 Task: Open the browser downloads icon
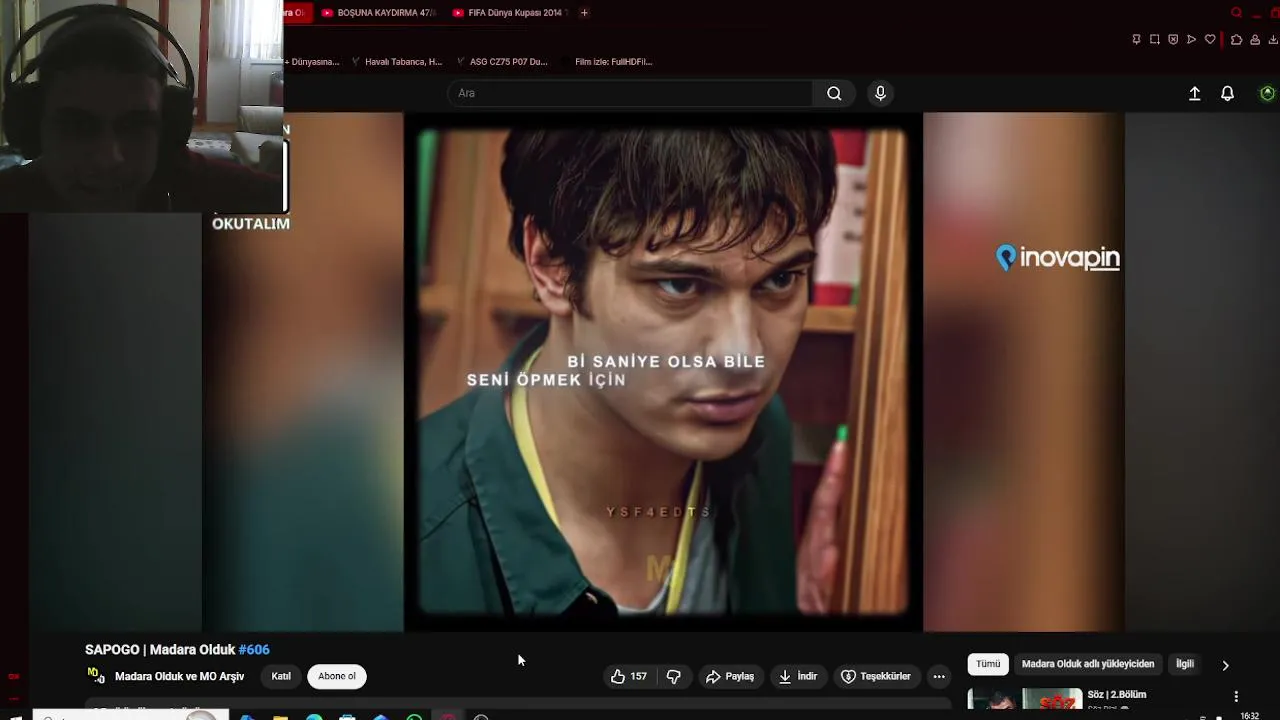point(1273,40)
